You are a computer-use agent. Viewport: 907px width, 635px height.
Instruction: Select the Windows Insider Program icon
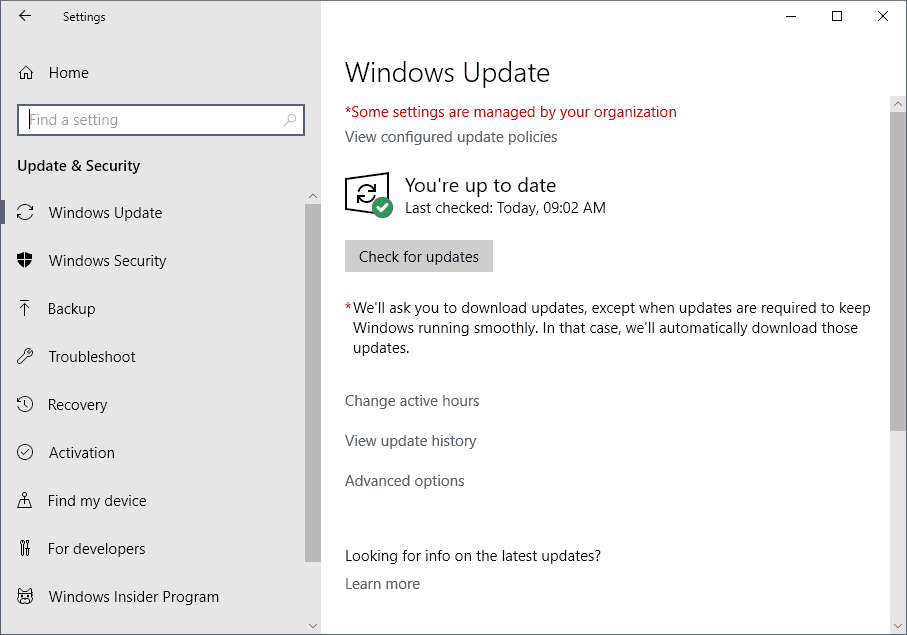[27, 596]
